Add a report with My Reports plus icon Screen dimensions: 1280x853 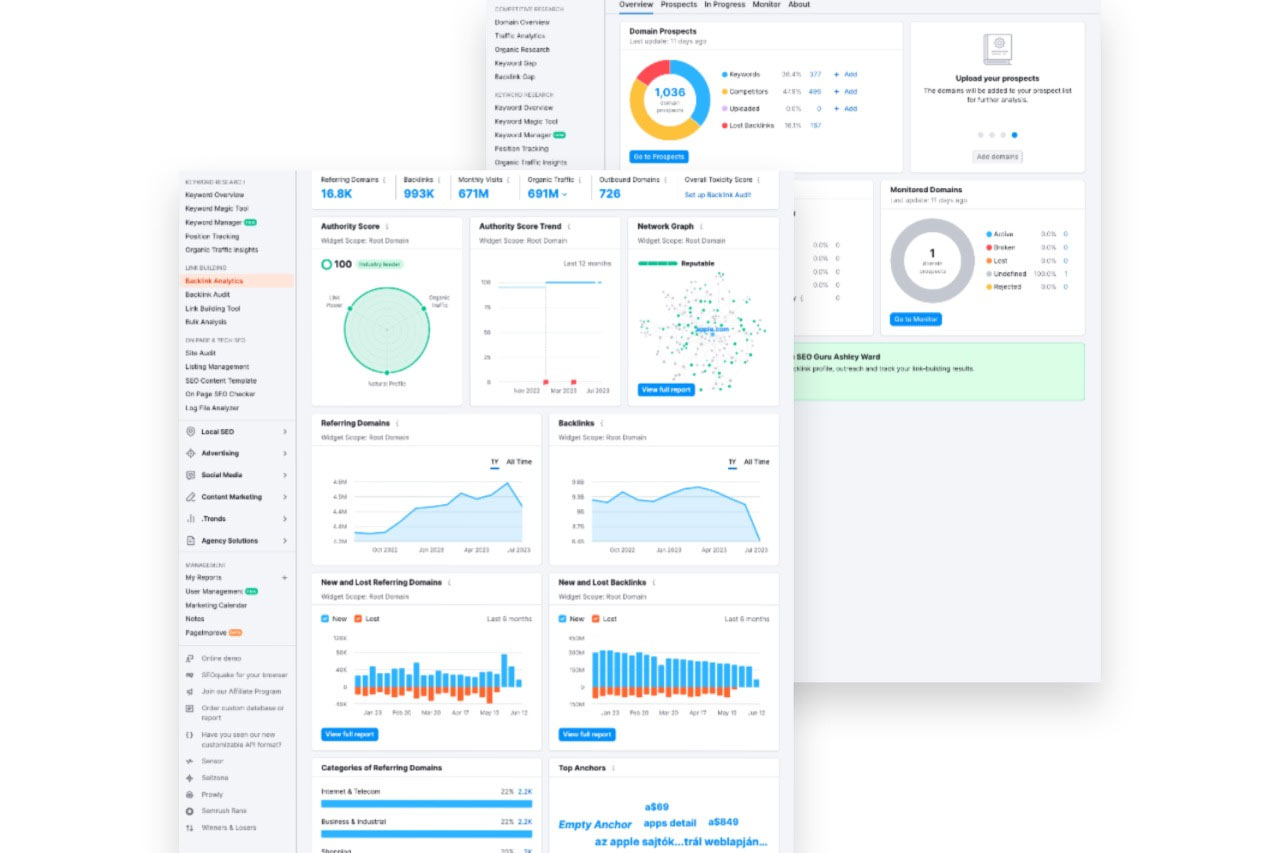point(284,578)
